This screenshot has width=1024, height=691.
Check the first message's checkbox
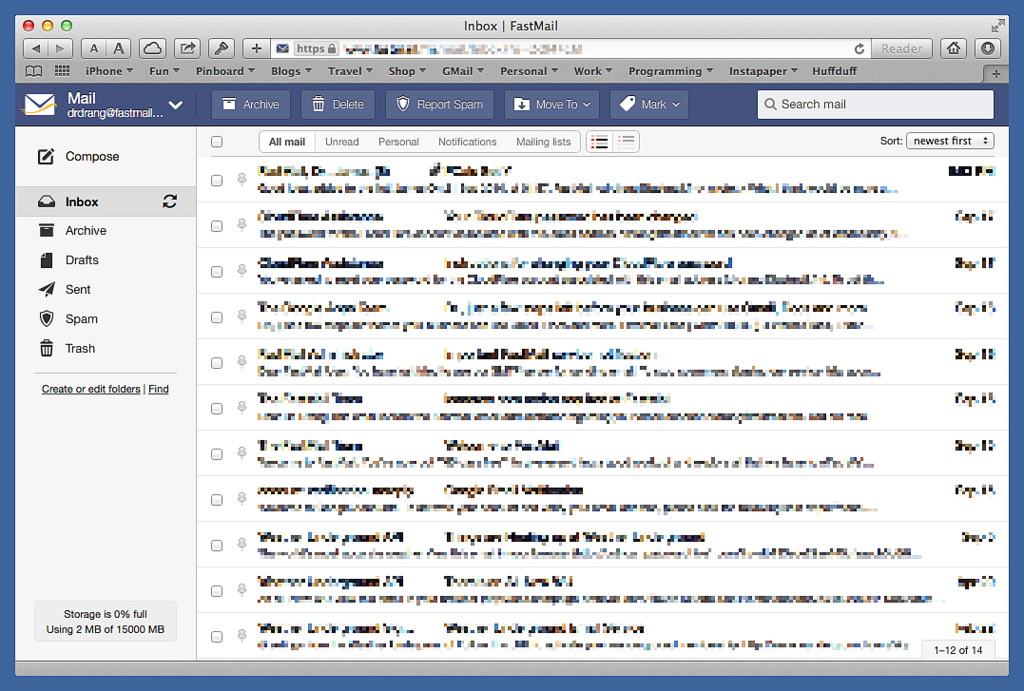point(217,180)
